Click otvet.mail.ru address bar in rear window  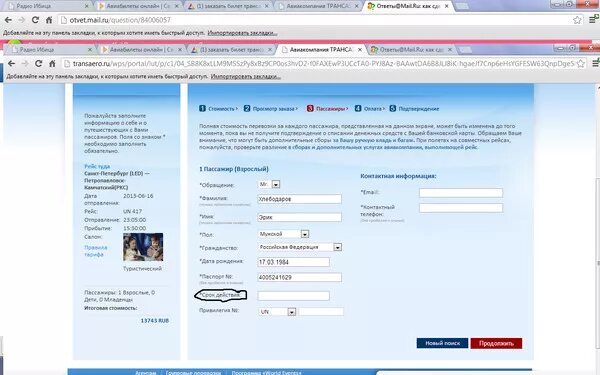(x=321, y=20)
